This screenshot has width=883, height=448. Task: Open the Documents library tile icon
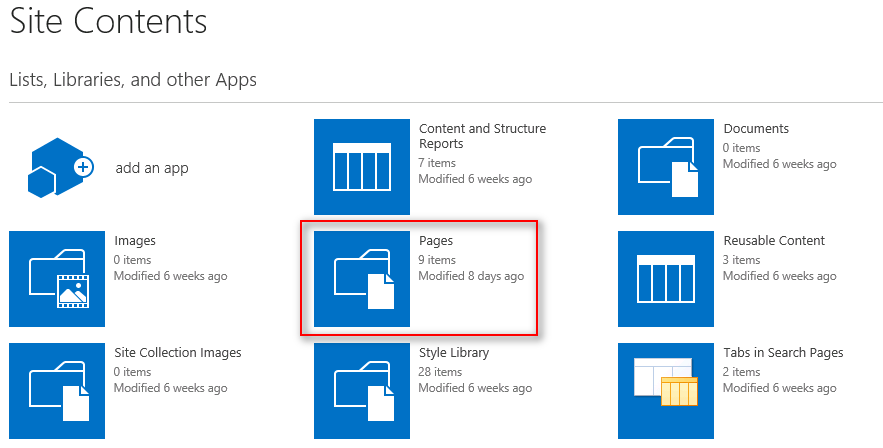tap(666, 167)
